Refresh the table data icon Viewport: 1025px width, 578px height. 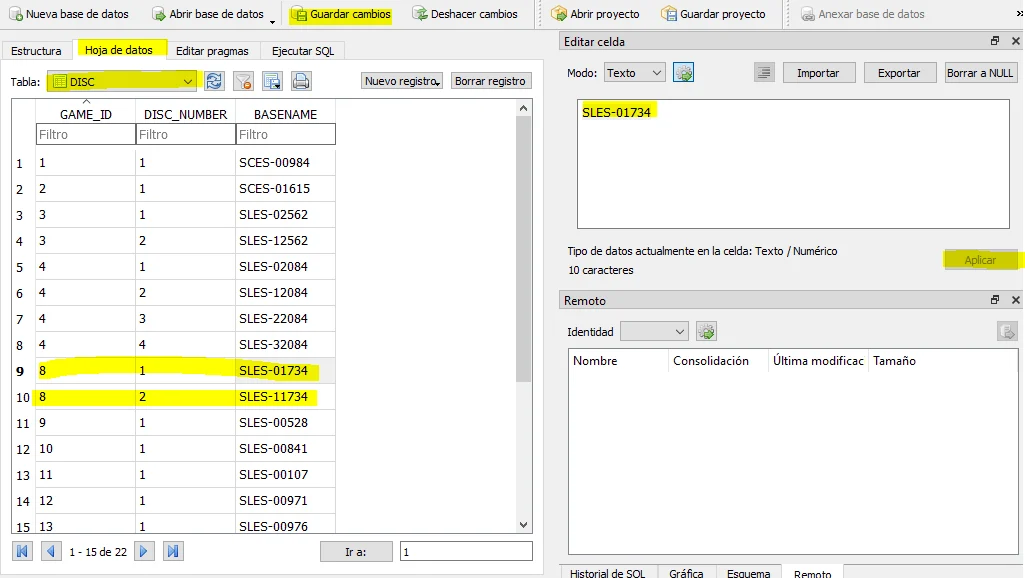[x=214, y=81]
